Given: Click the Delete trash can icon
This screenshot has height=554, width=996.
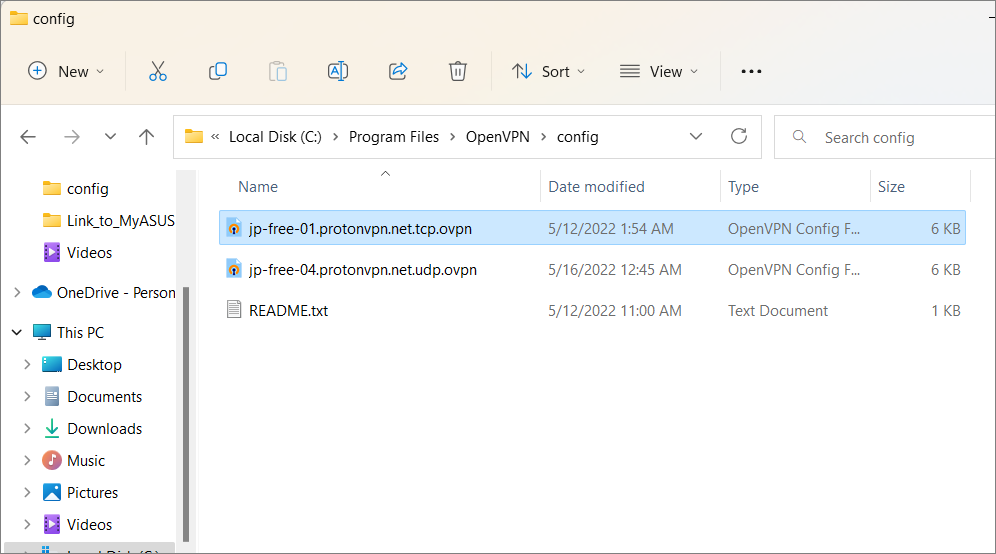Looking at the screenshot, I should pyautogui.click(x=458, y=71).
